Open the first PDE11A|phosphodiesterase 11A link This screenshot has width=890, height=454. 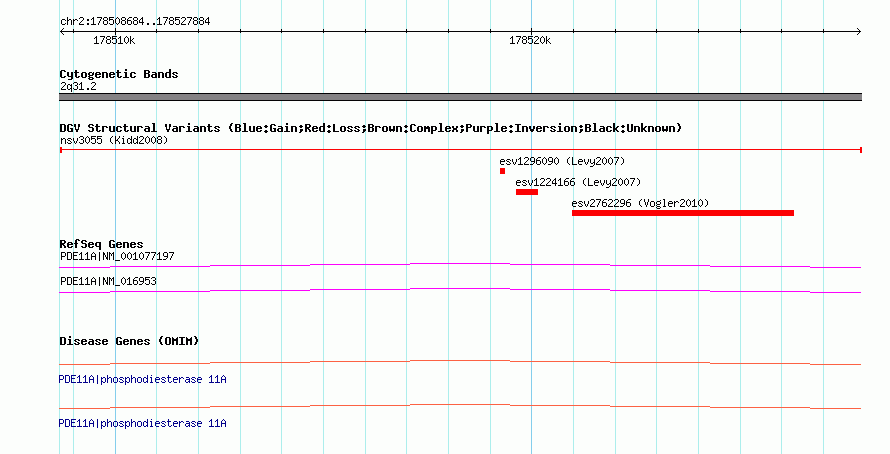[142, 379]
